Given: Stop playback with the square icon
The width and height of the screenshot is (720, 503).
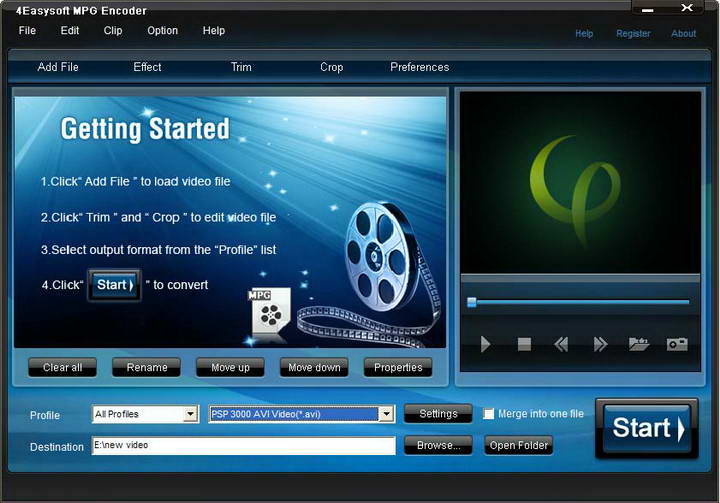Looking at the screenshot, I should [524, 344].
